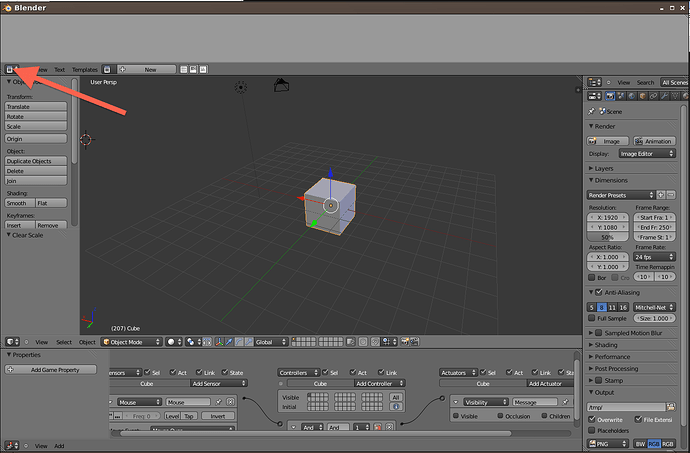Open the 3D view editor type selector
The height and width of the screenshot is (453, 690).
[x=12, y=342]
